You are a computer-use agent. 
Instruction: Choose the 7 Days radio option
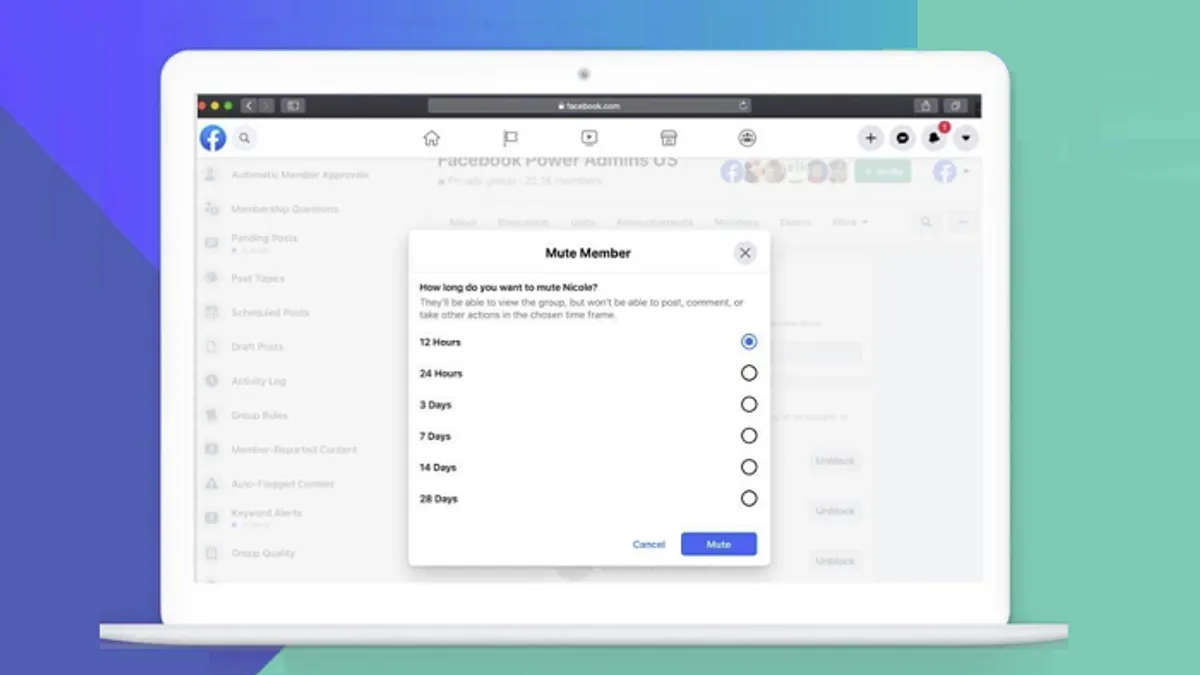pyautogui.click(x=749, y=435)
